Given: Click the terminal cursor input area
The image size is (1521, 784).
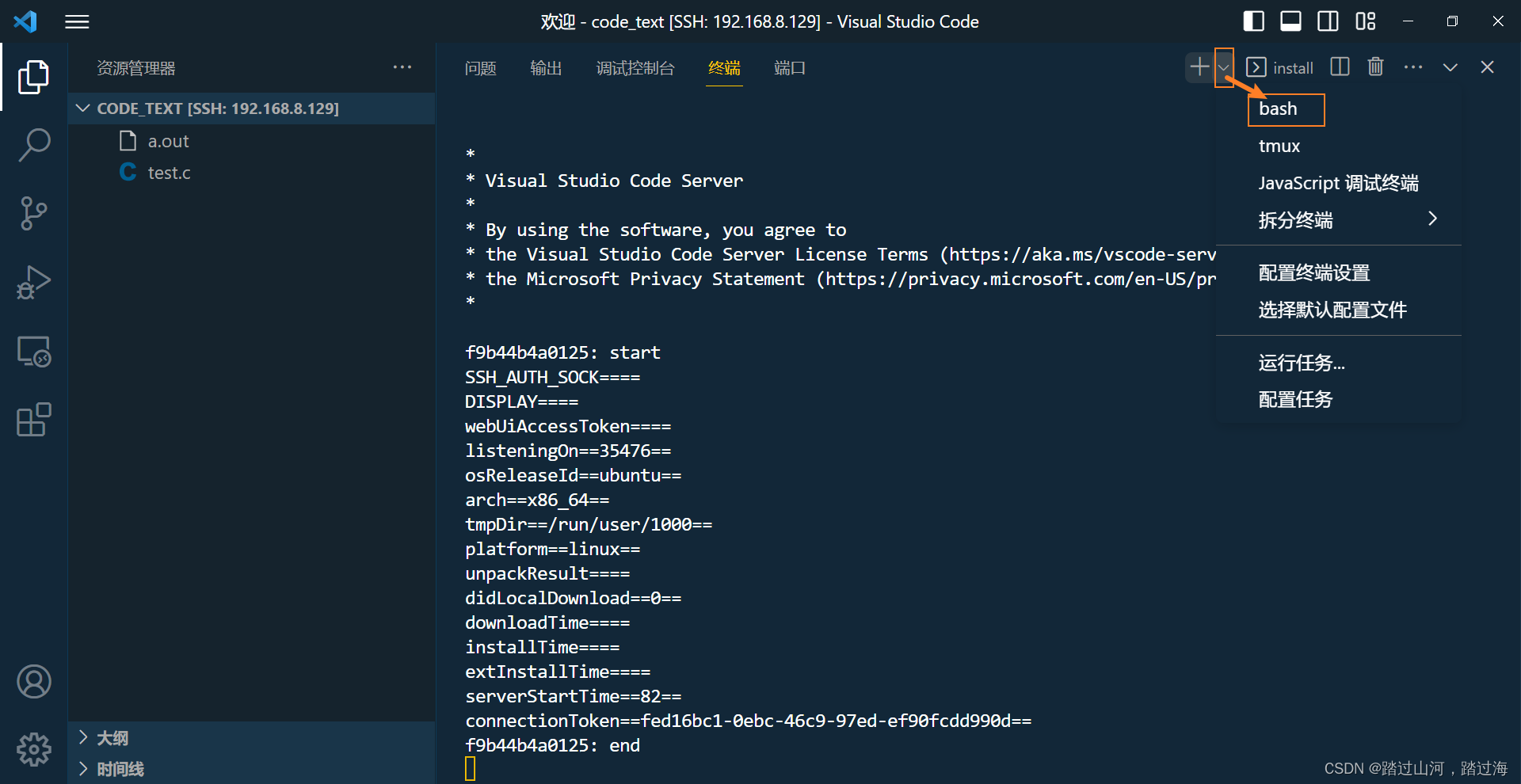Looking at the screenshot, I should pos(471,768).
